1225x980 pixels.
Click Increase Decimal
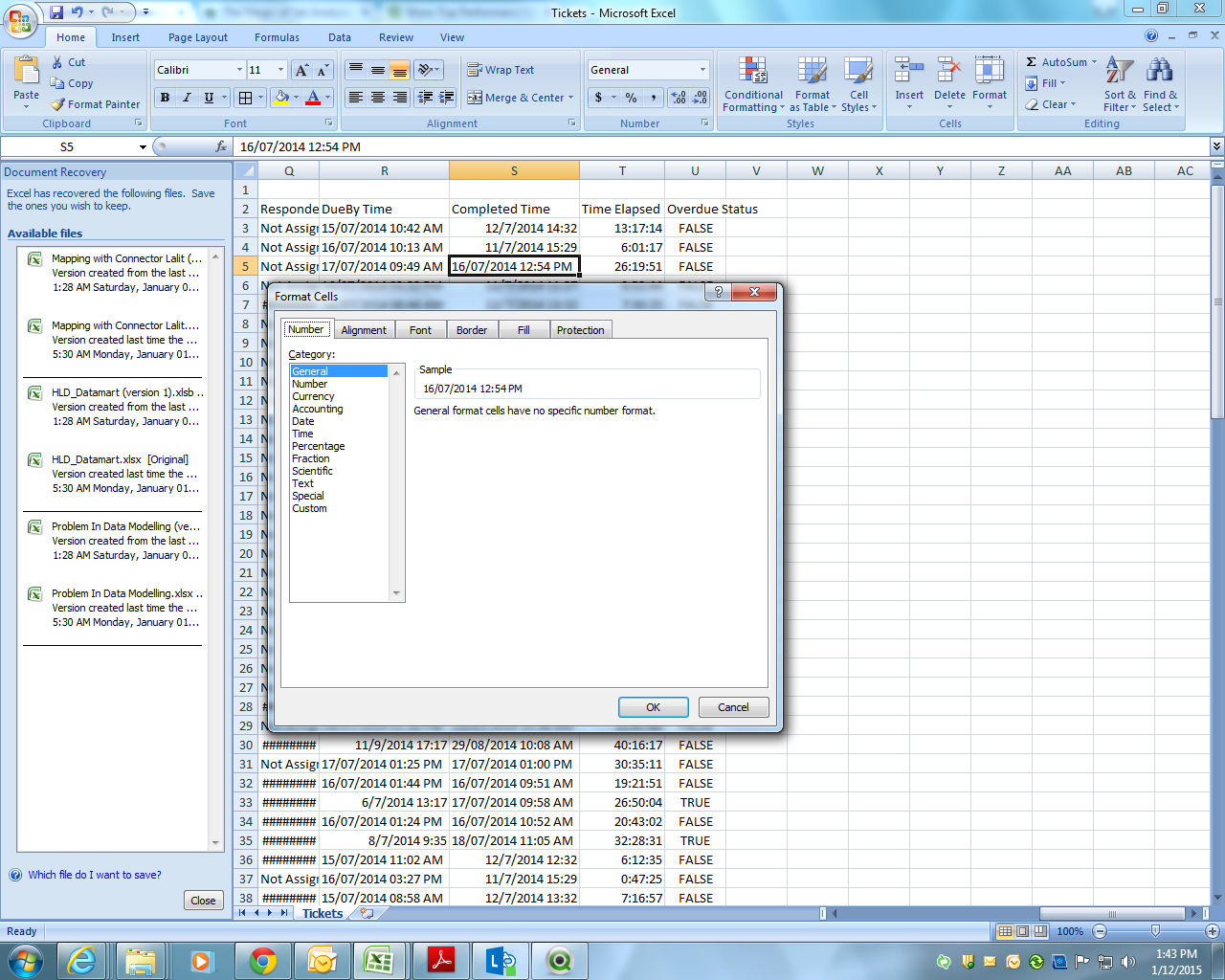pos(679,98)
